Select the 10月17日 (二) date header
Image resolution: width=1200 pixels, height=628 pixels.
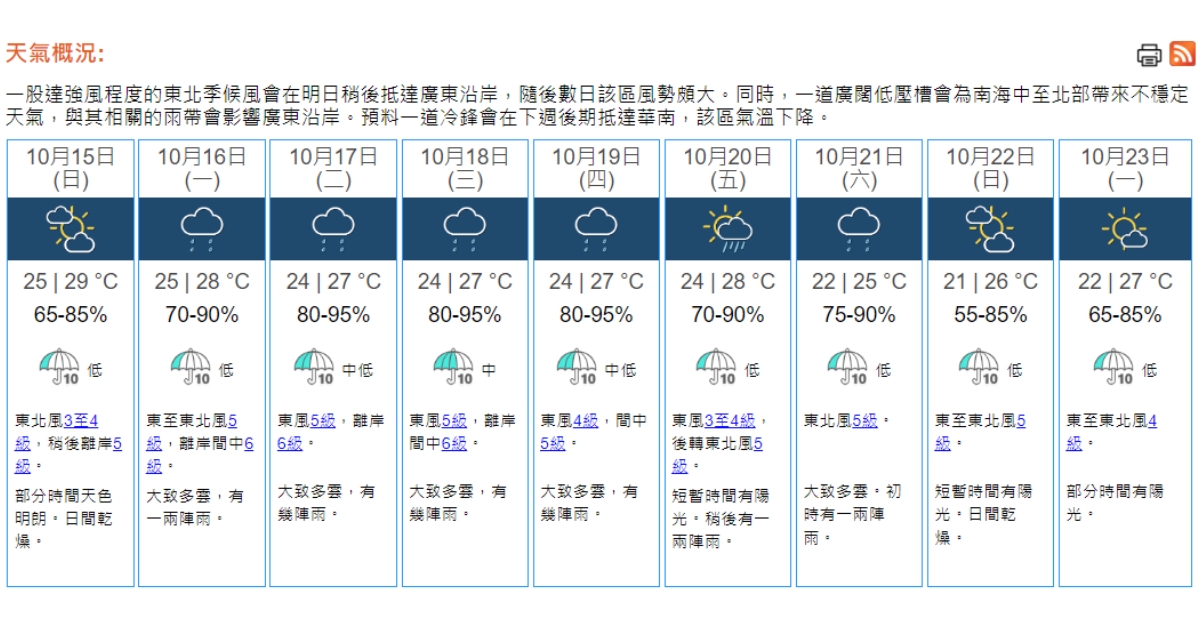tap(333, 168)
